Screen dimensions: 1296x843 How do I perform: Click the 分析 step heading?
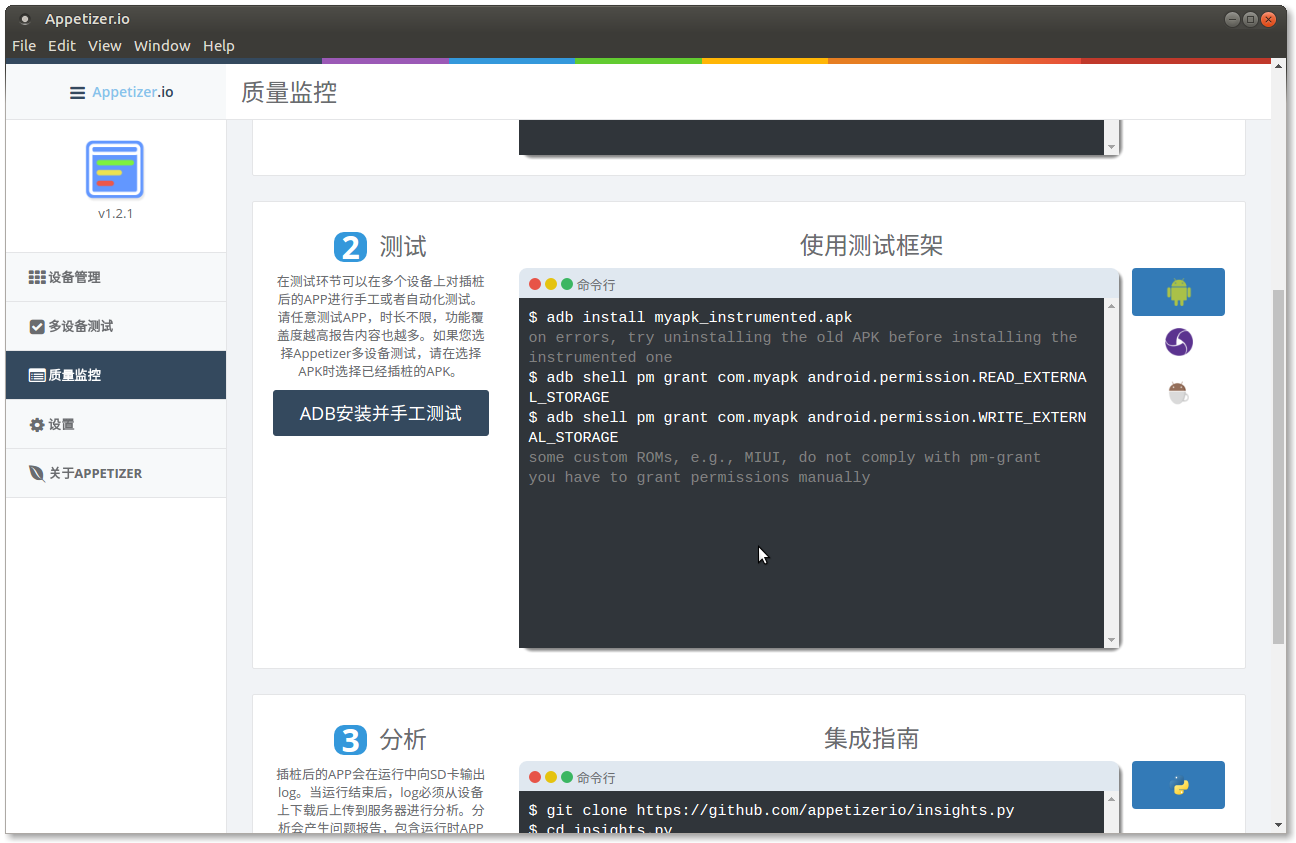coord(403,739)
